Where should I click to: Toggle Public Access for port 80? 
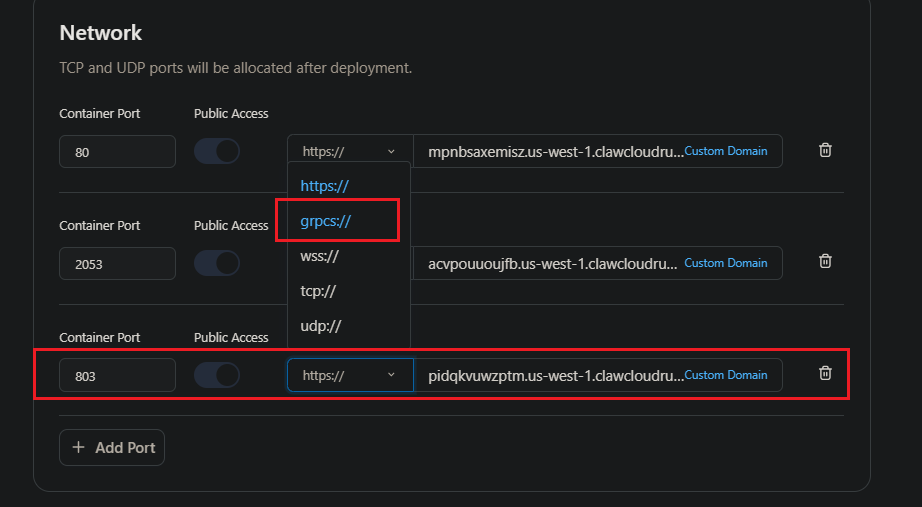(x=217, y=151)
